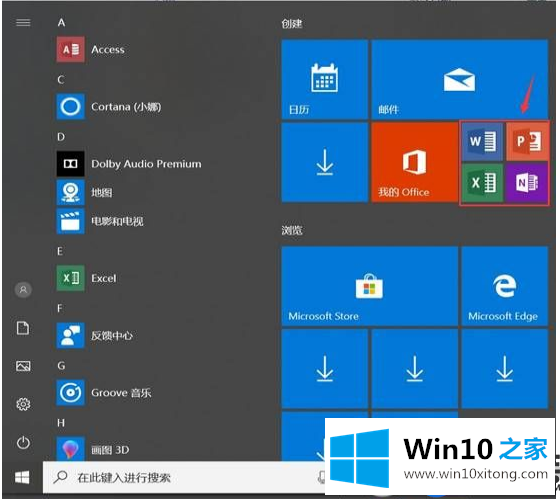Launch Cortana (小娜) from app list

[x=109, y=106]
